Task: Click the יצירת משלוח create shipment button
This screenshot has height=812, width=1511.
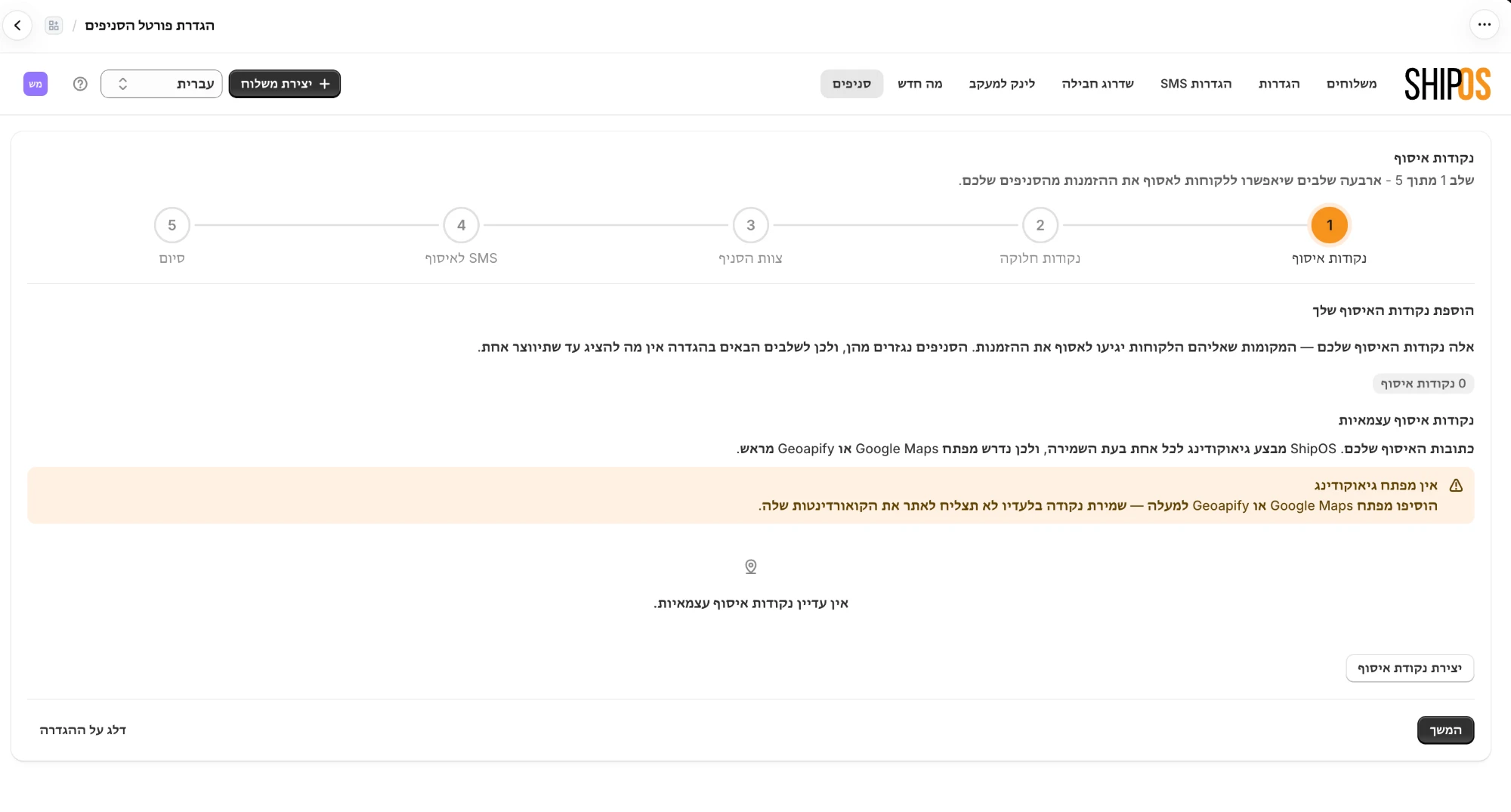Action: [285, 84]
